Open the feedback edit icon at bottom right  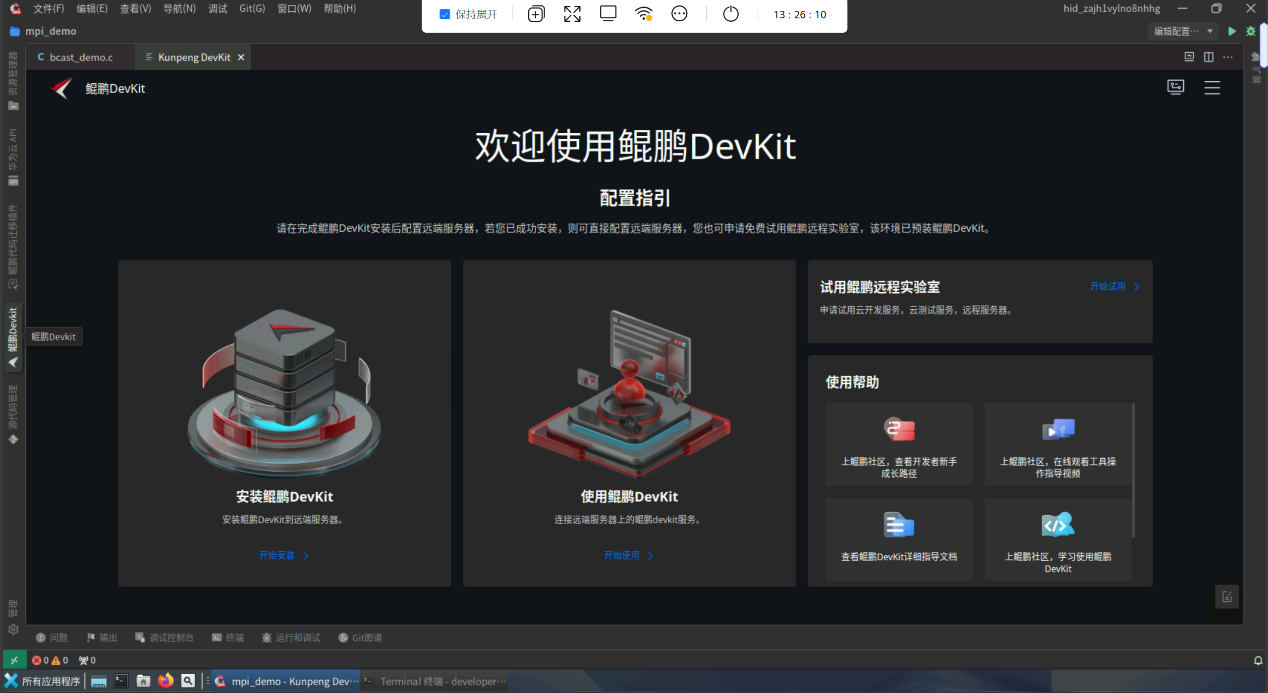pyautogui.click(x=1227, y=596)
